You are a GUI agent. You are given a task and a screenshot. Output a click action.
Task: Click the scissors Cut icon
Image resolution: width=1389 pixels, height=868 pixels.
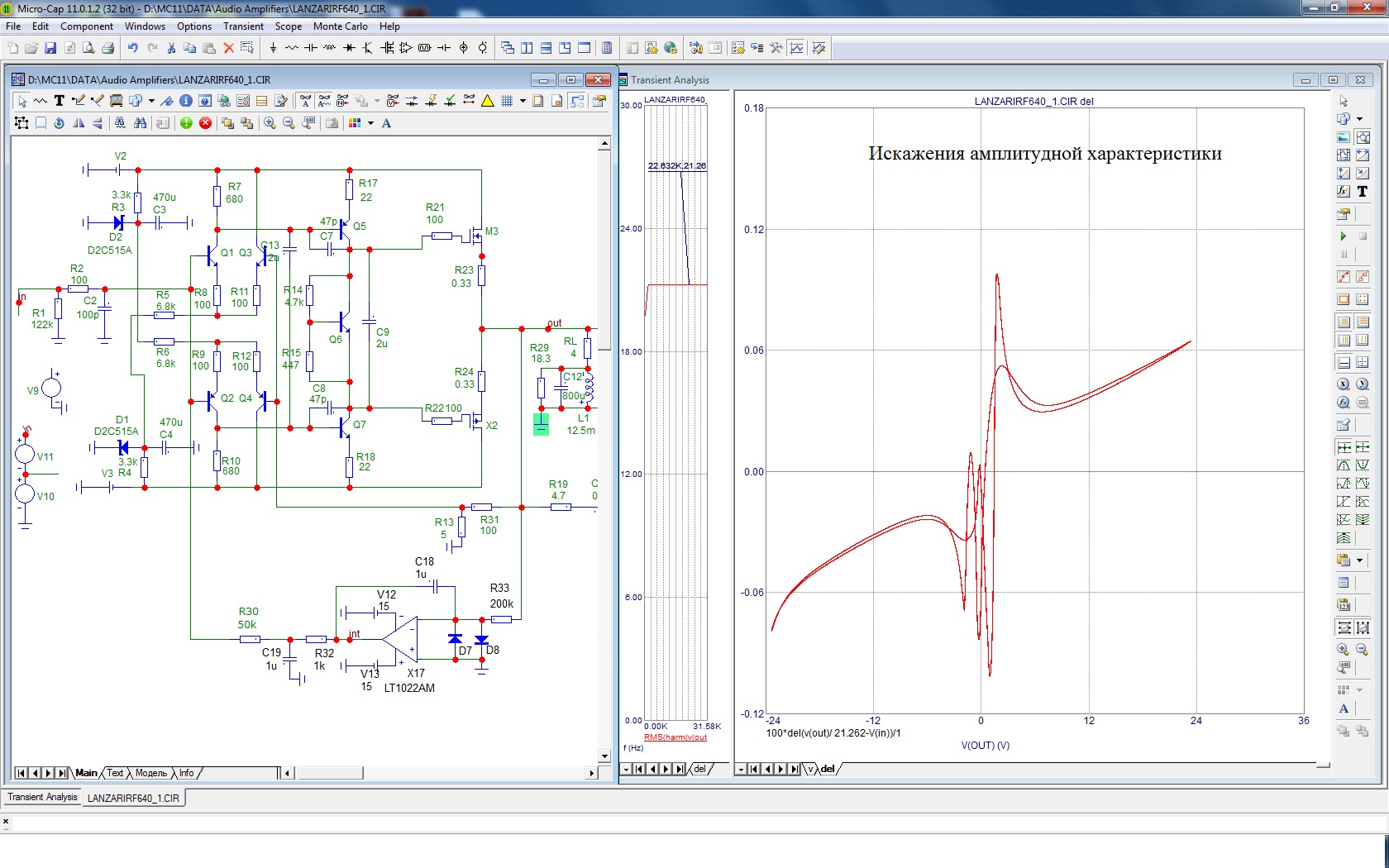tap(171, 48)
